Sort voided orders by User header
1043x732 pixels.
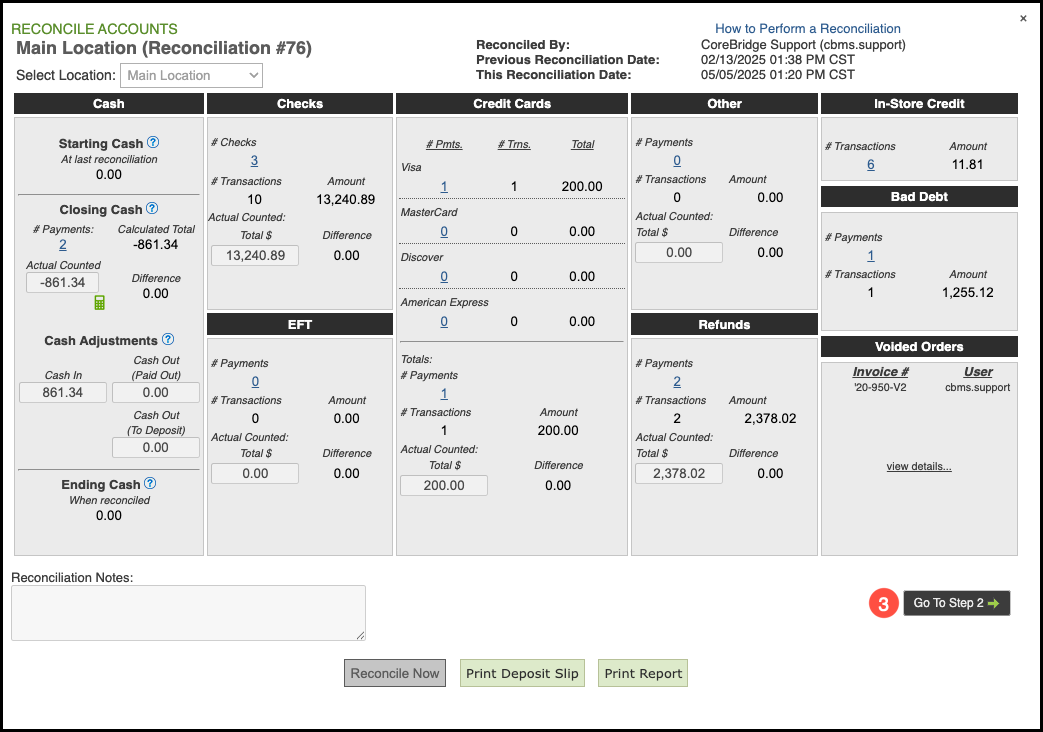pos(978,372)
